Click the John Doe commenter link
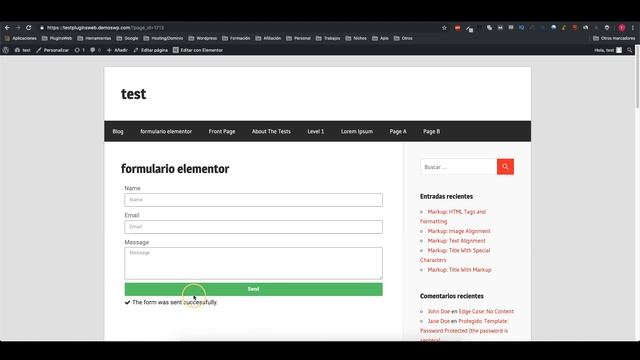The width and height of the screenshot is (640, 360). [438, 311]
